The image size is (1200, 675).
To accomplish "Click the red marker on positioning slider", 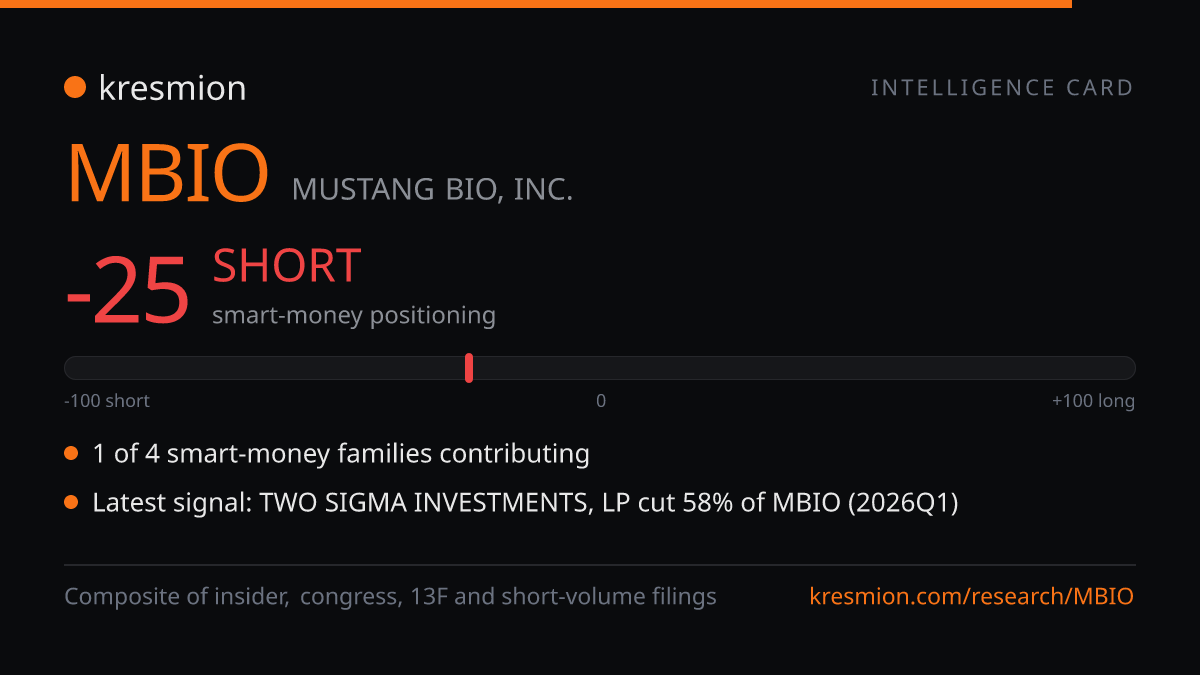I will 469,368.
